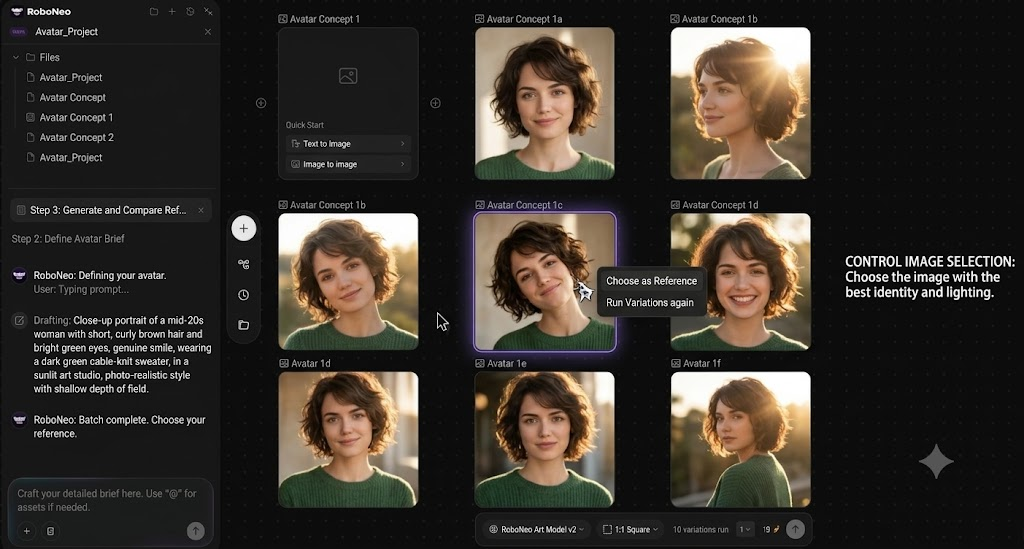Viewport: 1024px width, 549px height.
Task: Select Choose as Reference from context menu
Action: tap(651, 281)
